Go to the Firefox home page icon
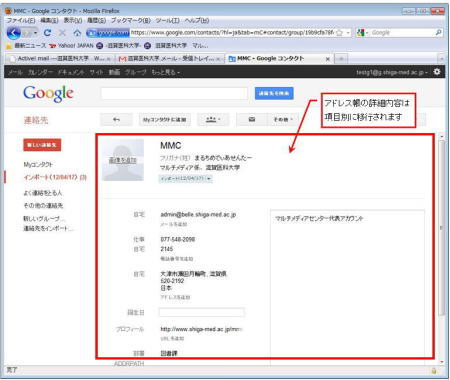Viewport: 450px width, 380px height. click(77, 33)
